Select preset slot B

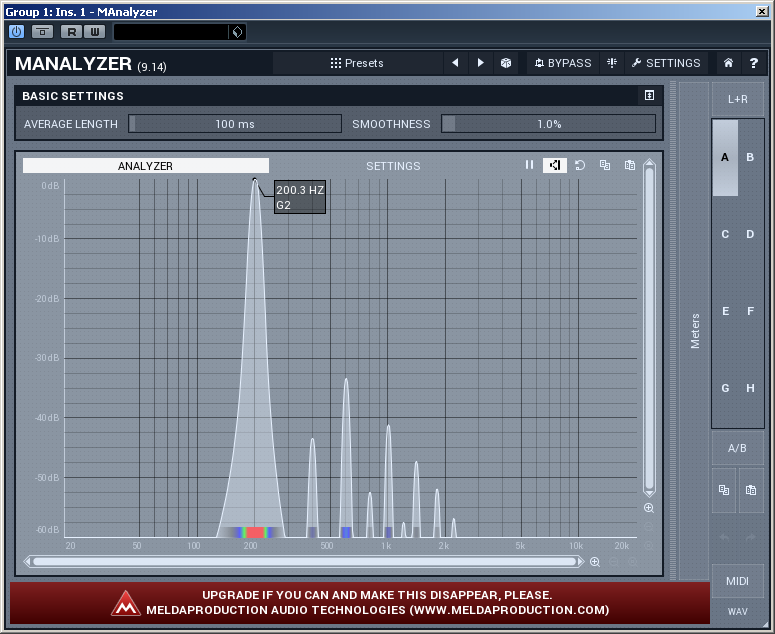tap(750, 157)
